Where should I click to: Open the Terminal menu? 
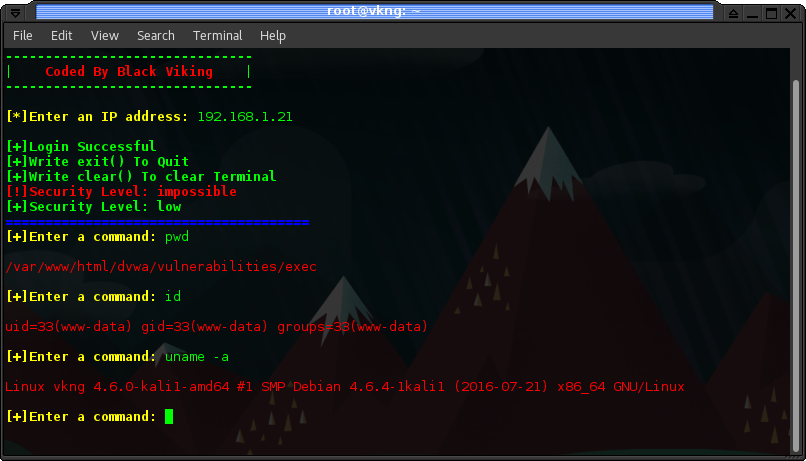click(217, 35)
